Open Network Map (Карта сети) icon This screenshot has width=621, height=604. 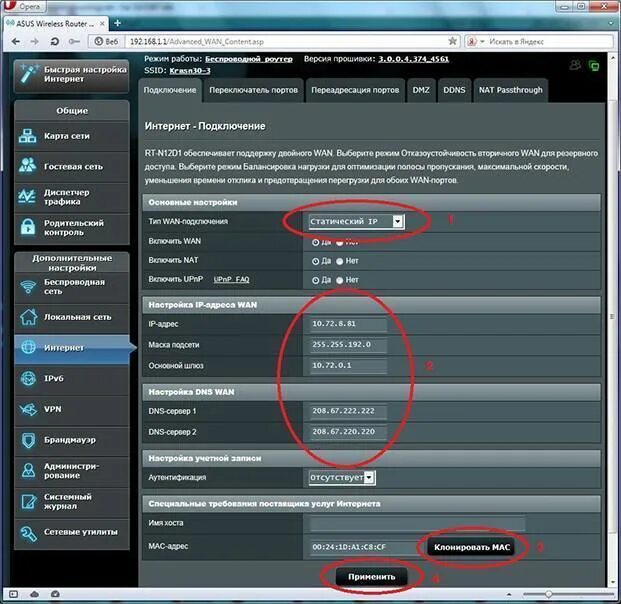[x=27, y=136]
